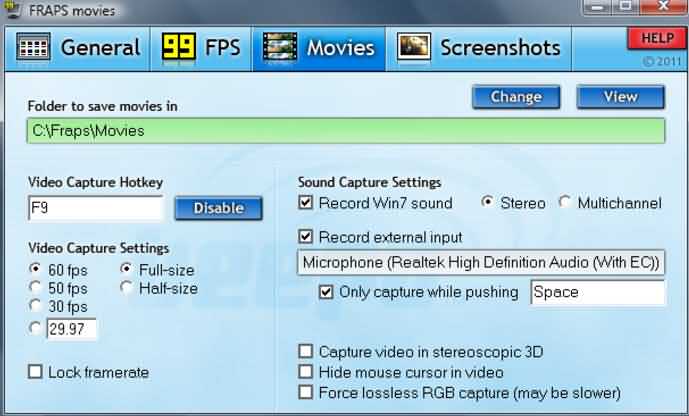Enable Capture video in stereoscopic 3D
Viewport: 689px width, 416px height.
click(305, 351)
